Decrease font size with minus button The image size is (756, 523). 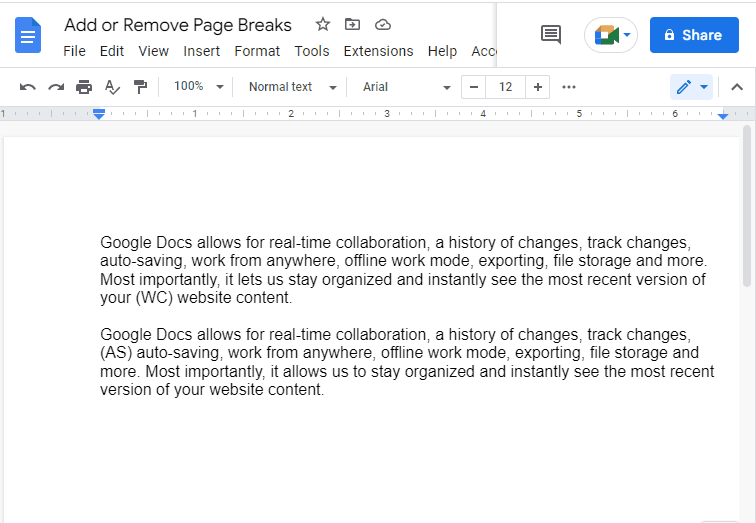[473, 87]
